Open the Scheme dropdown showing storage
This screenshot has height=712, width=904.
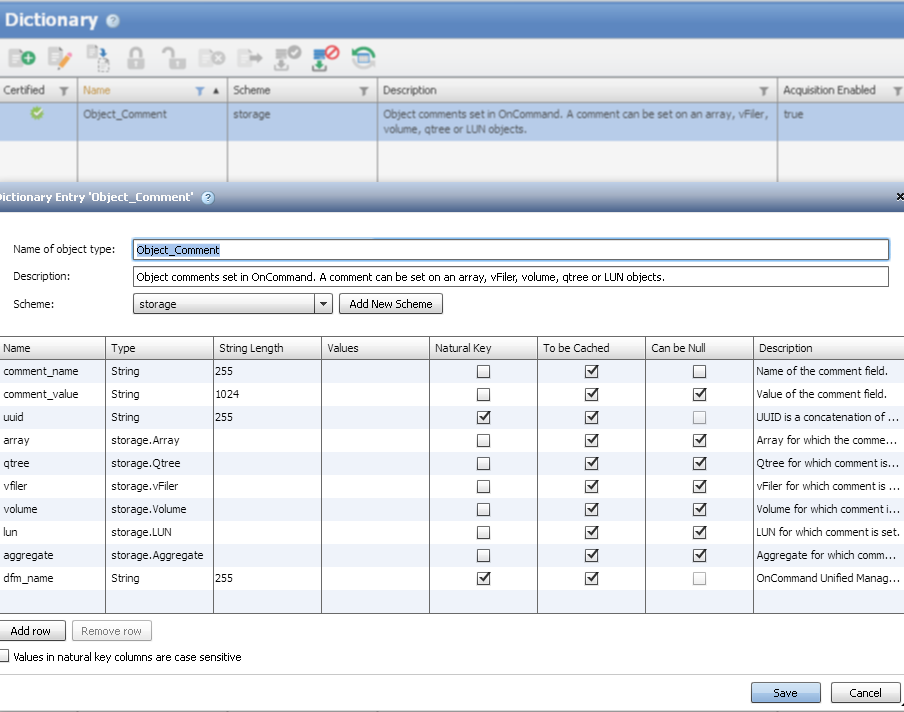coord(323,304)
